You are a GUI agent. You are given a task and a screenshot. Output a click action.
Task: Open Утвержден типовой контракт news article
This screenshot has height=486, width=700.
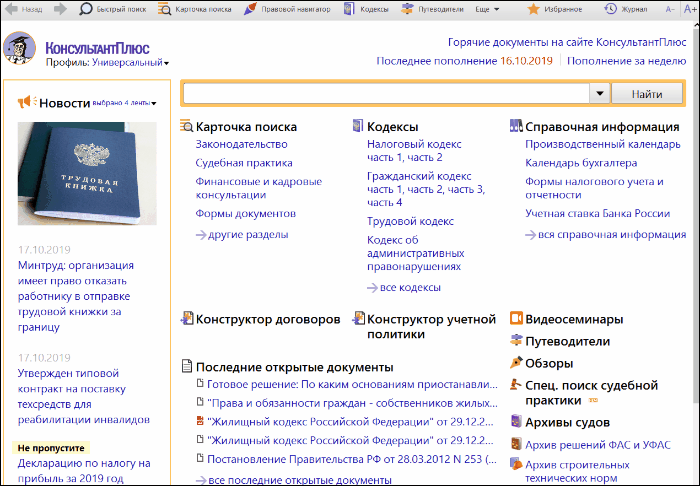pyautogui.click(x=83, y=396)
